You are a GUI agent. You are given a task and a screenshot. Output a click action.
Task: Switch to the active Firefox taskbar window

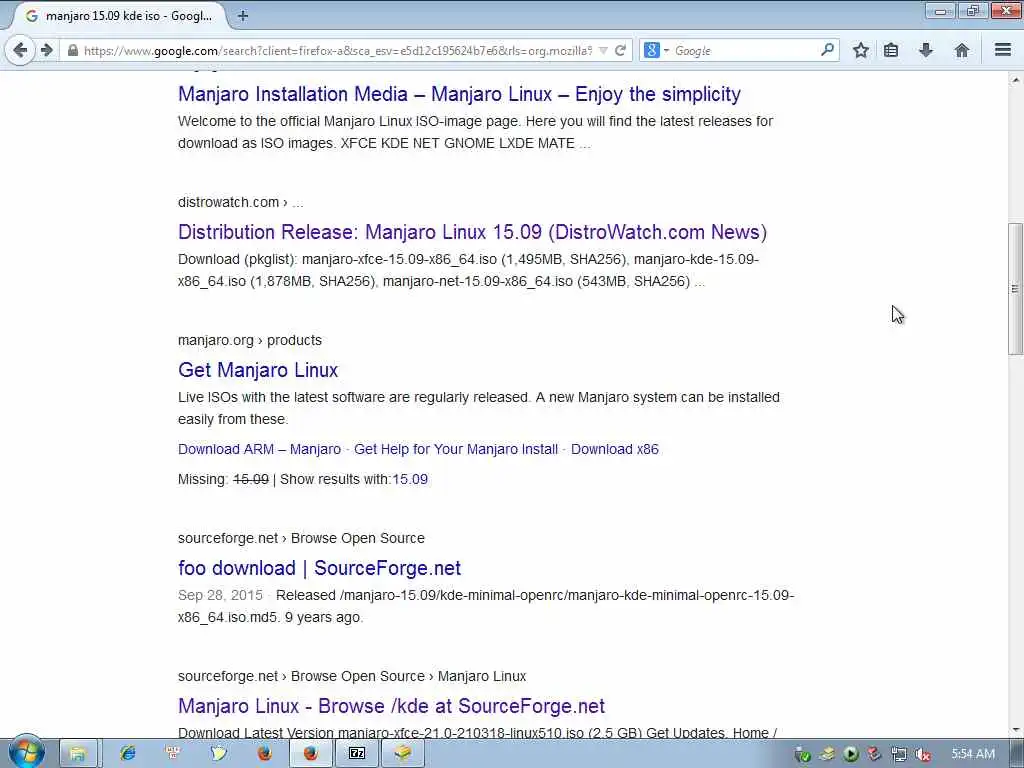tap(310, 754)
